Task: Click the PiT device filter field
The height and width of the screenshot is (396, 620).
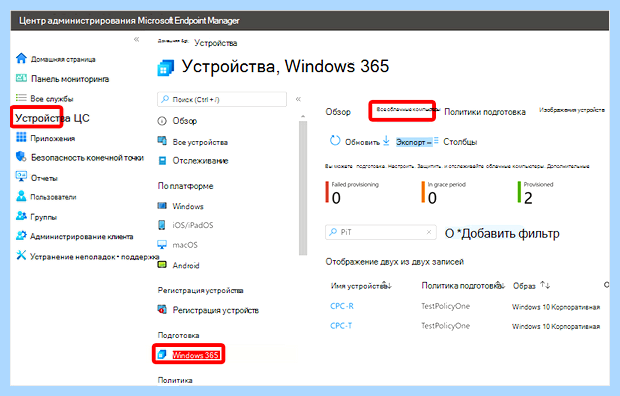Action: click(x=380, y=232)
